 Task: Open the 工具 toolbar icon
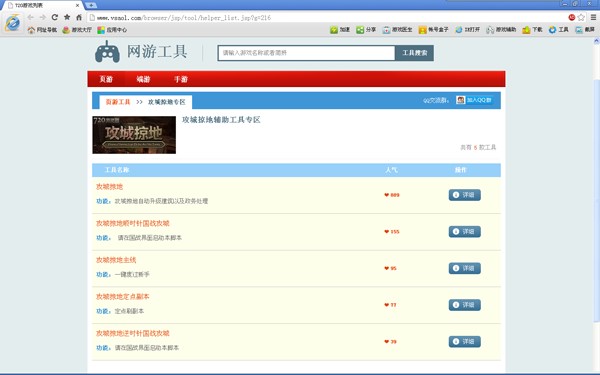point(559,29)
